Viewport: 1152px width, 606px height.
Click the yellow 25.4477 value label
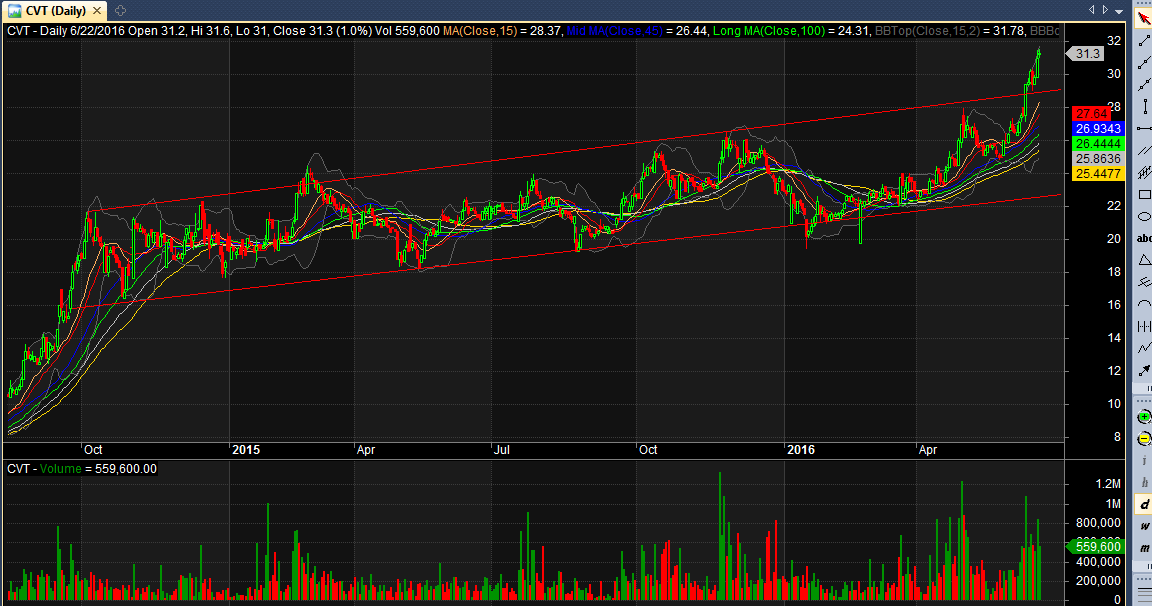pos(1098,174)
